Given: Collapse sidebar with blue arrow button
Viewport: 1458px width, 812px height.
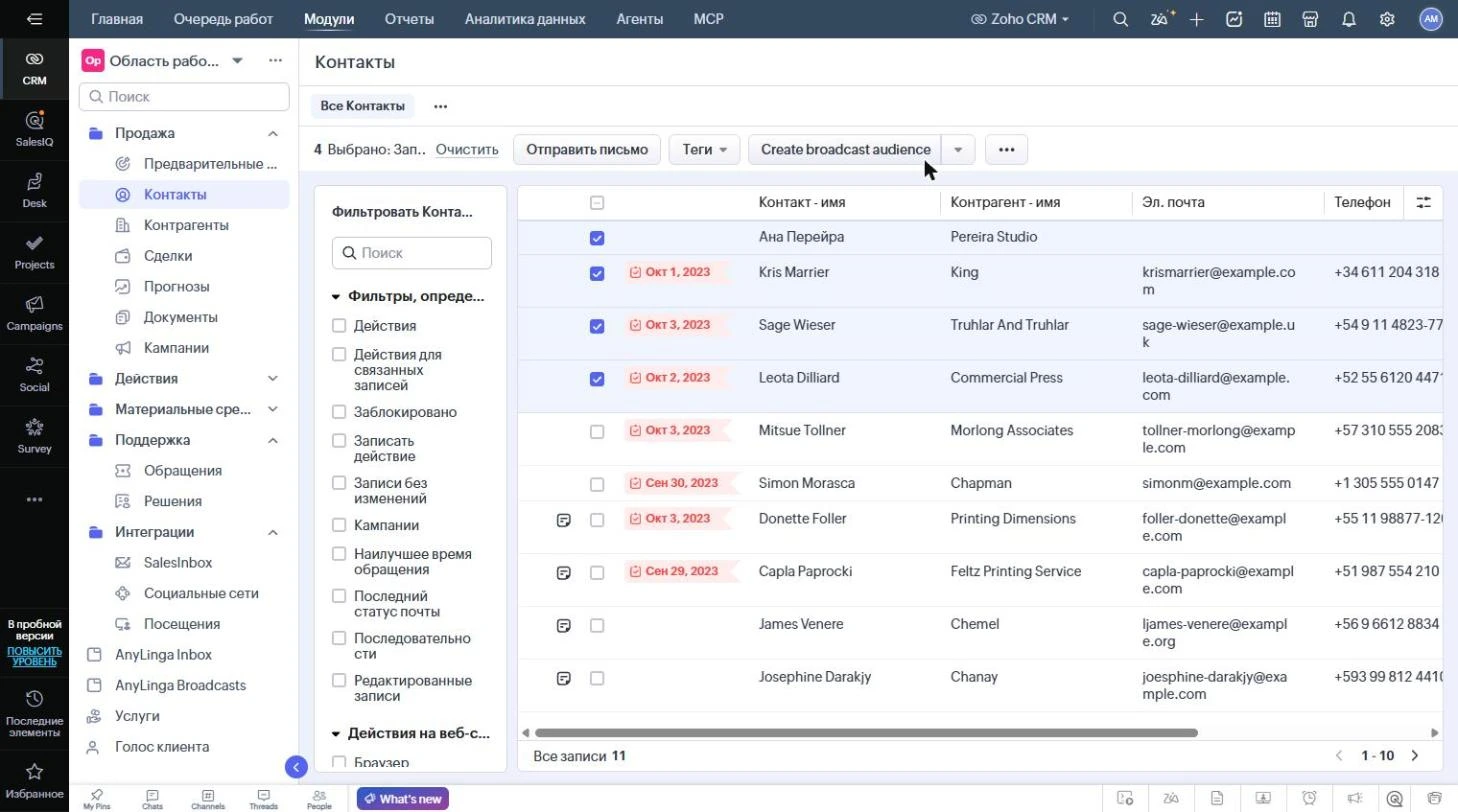Looking at the screenshot, I should [296, 767].
